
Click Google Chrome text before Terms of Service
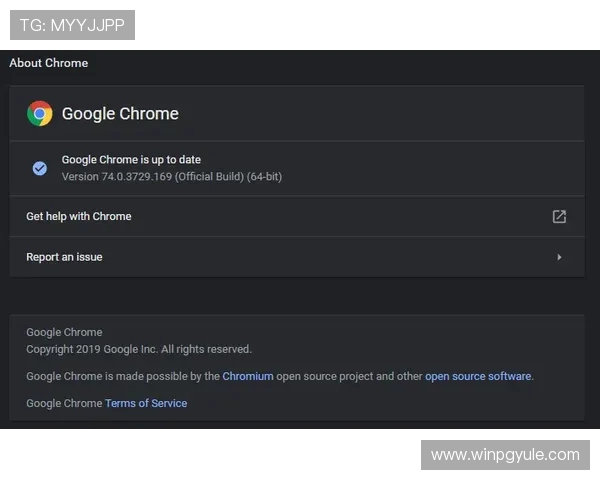click(64, 403)
